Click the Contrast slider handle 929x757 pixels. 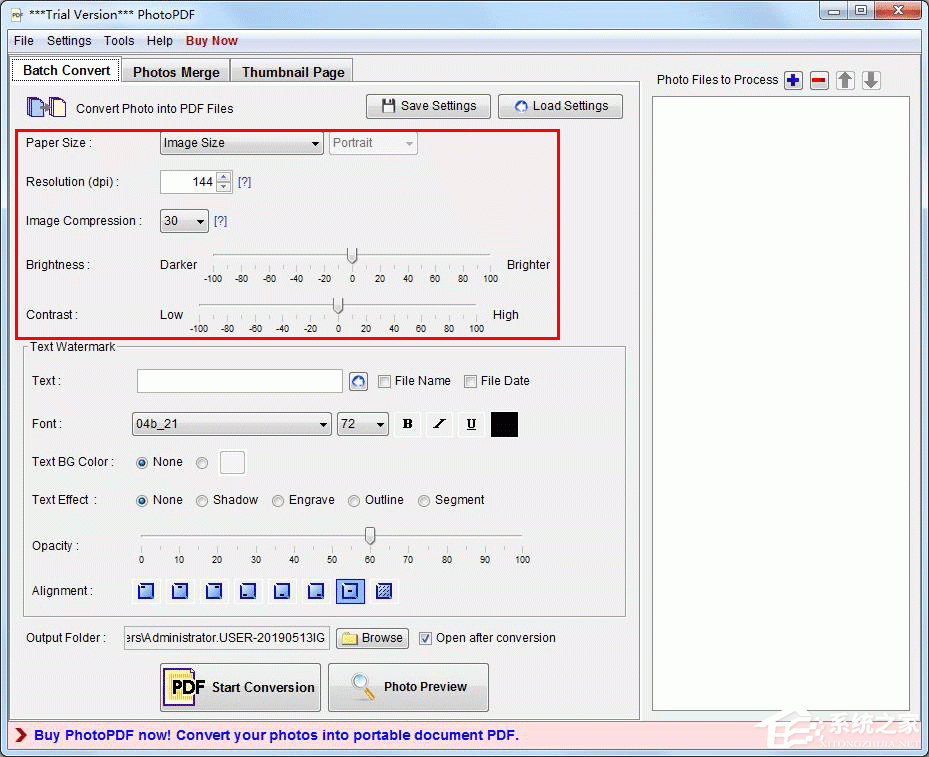coord(338,306)
